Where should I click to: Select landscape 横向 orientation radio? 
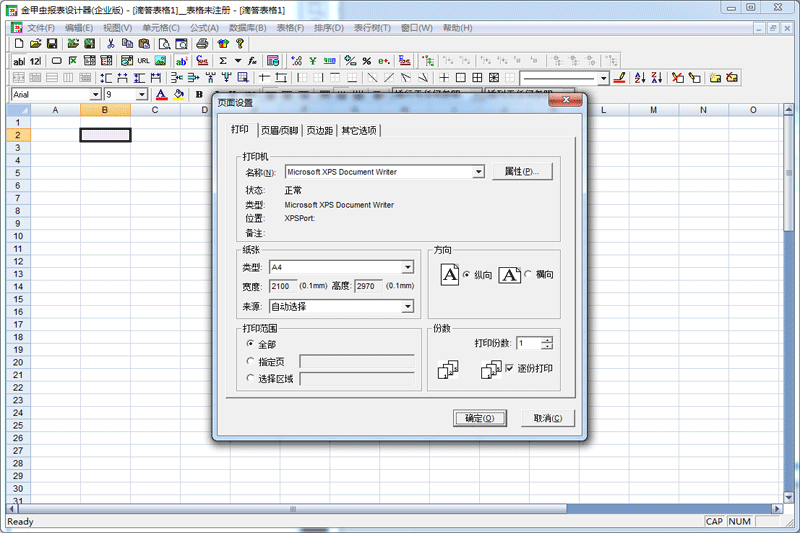[528, 274]
